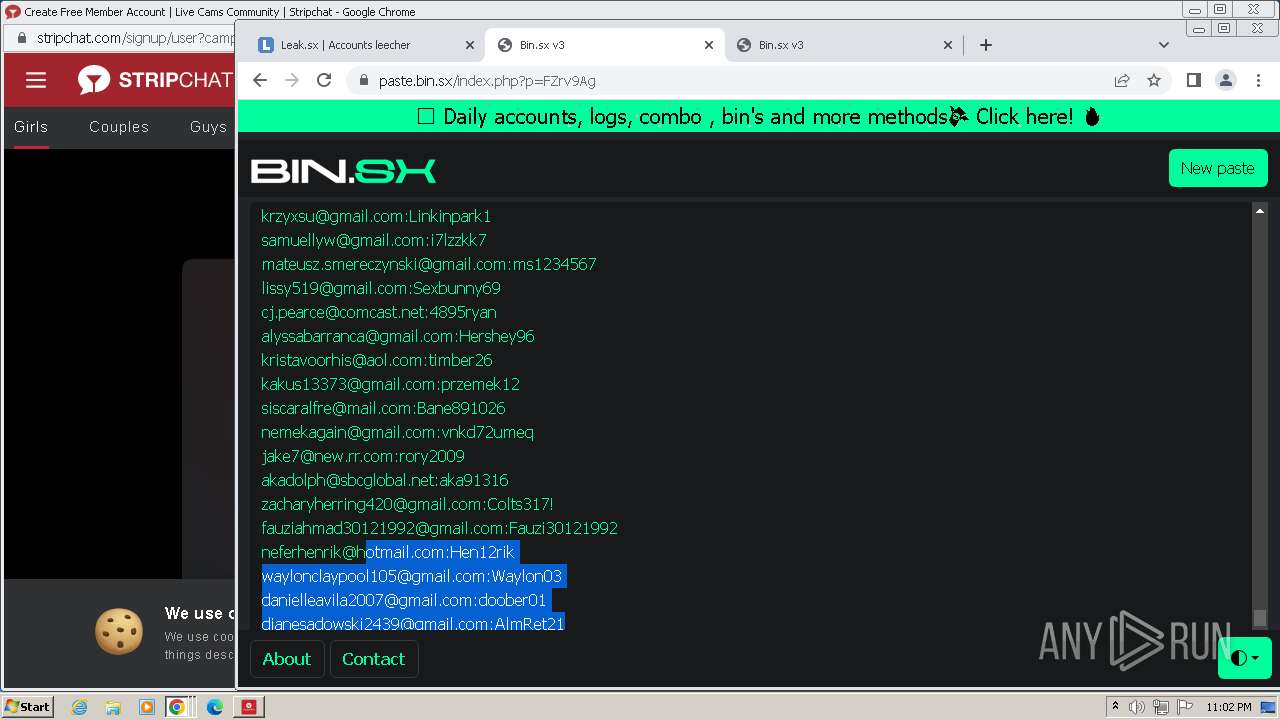Open Microsoft Edge from taskbar

[x=214, y=707]
